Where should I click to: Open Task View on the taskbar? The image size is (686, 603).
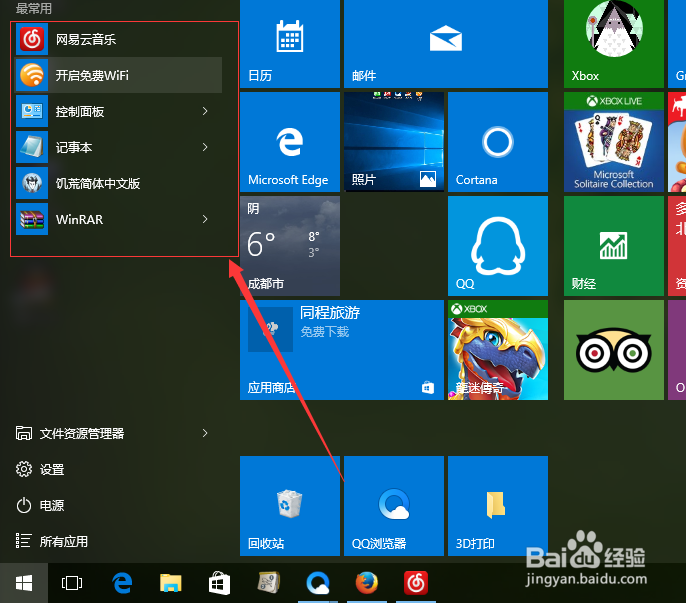pos(72,583)
